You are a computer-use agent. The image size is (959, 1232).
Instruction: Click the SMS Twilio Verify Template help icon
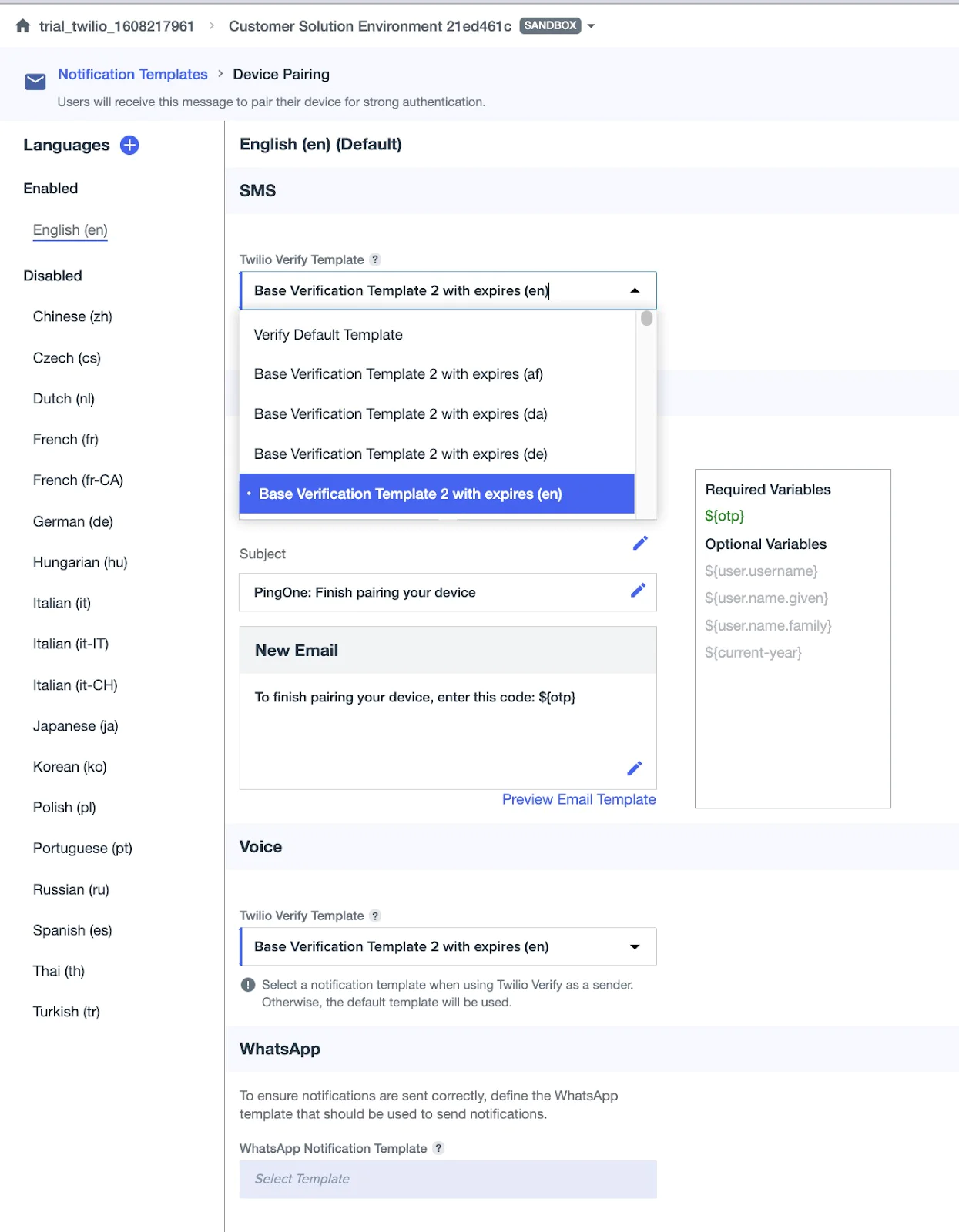click(x=375, y=259)
